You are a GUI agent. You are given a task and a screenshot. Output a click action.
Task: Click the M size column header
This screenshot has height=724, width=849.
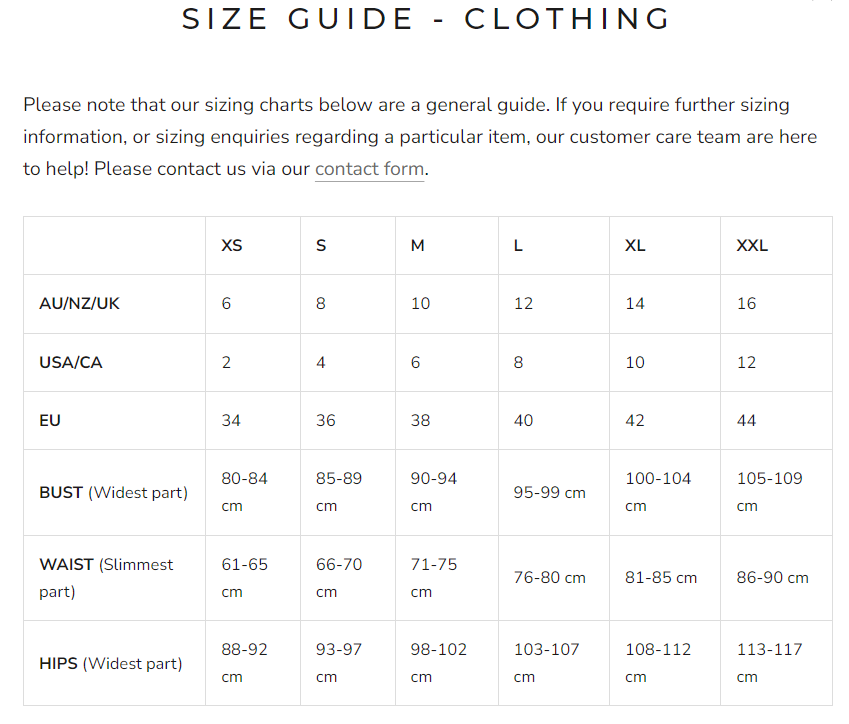[418, 245]
